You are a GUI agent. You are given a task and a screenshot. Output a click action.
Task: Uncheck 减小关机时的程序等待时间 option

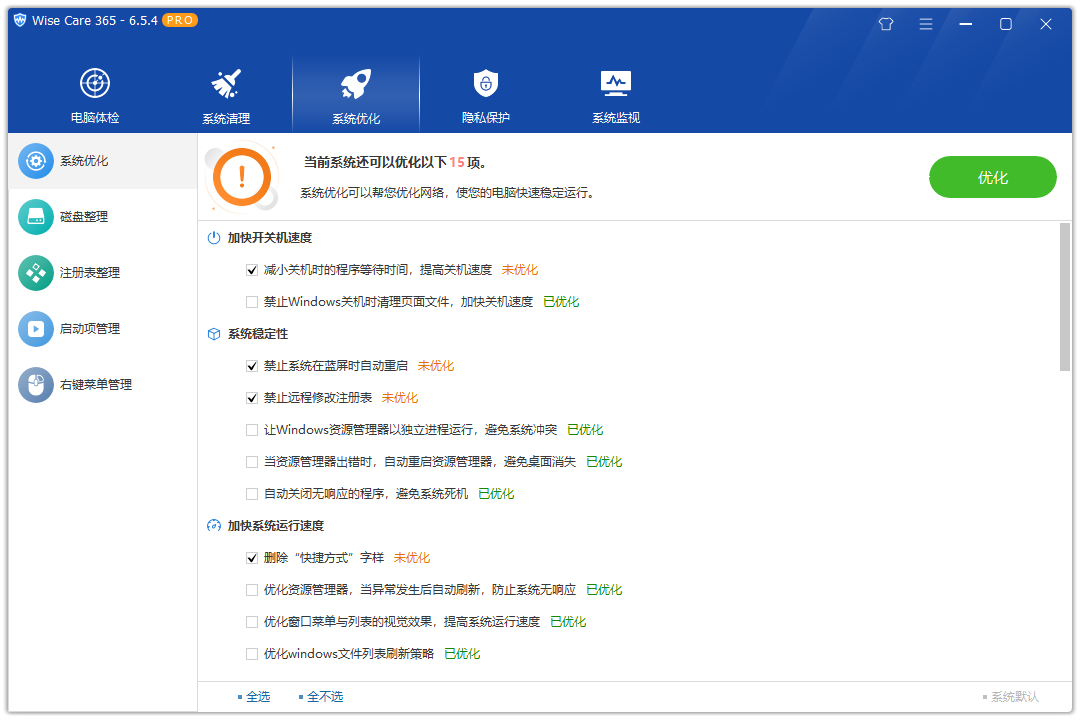(x=252, y=270)
